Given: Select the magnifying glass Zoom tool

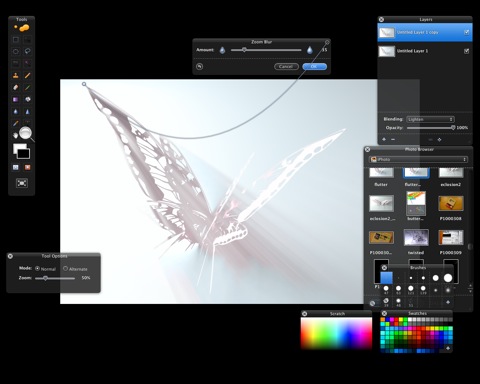Looking at the screenshot, I should coord(26,133).
